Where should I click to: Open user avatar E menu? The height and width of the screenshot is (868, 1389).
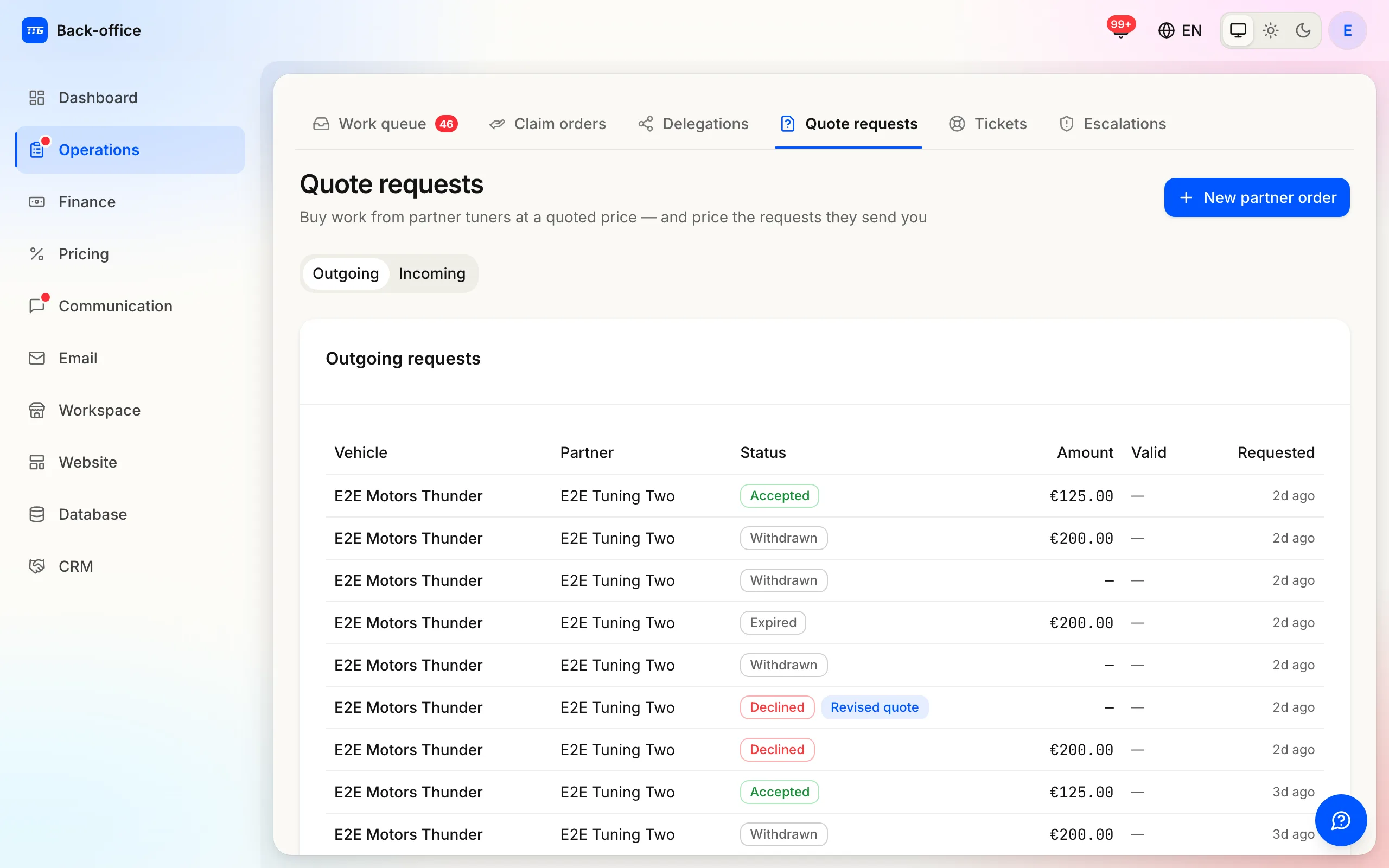point(1347,30)
